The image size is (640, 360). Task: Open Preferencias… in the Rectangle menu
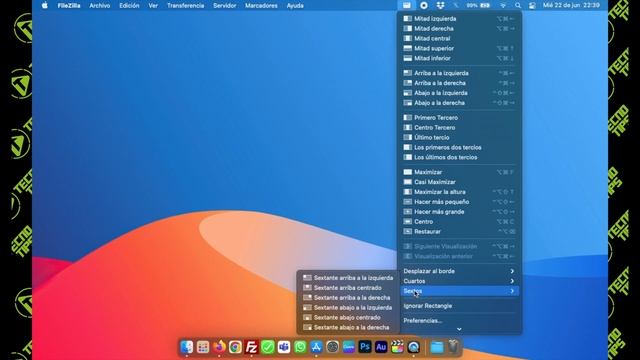pos(459,321)
